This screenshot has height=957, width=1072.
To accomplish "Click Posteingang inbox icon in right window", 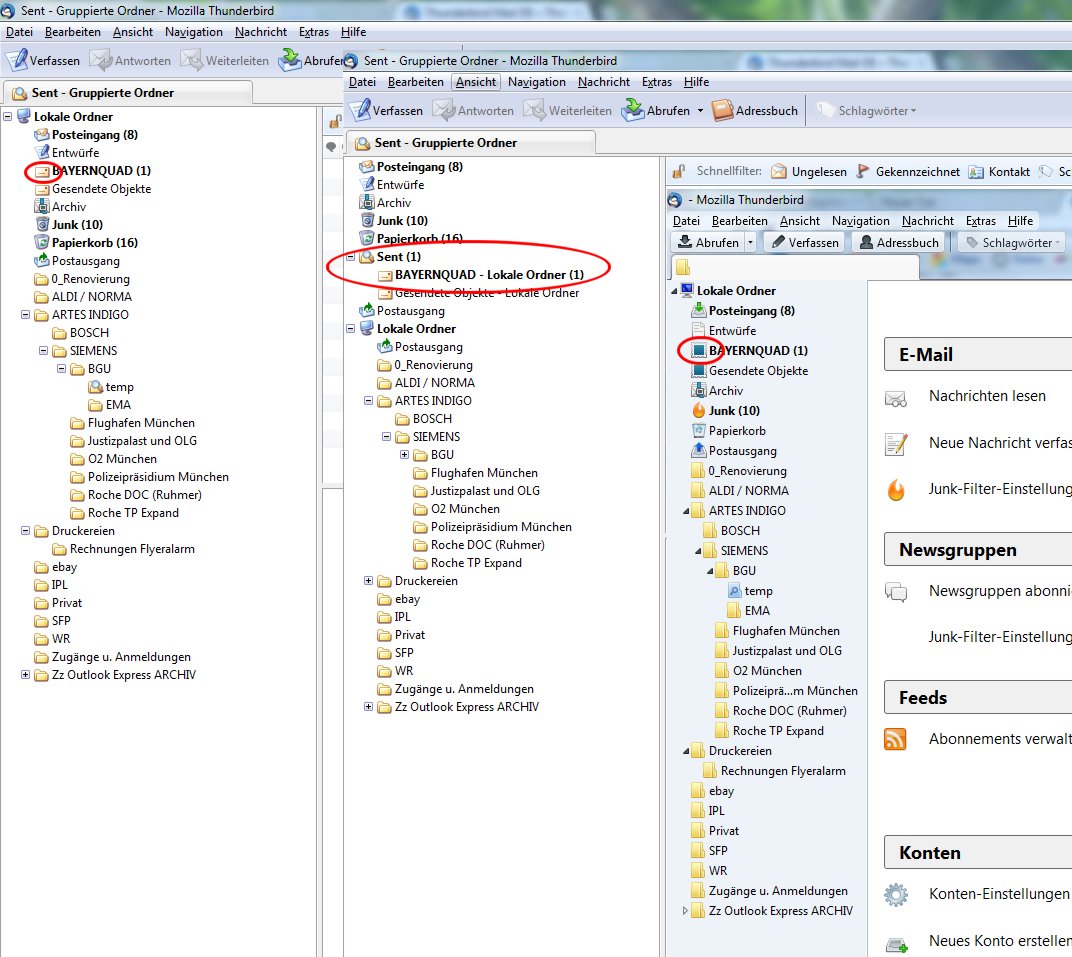I will [x=699, y=310].
